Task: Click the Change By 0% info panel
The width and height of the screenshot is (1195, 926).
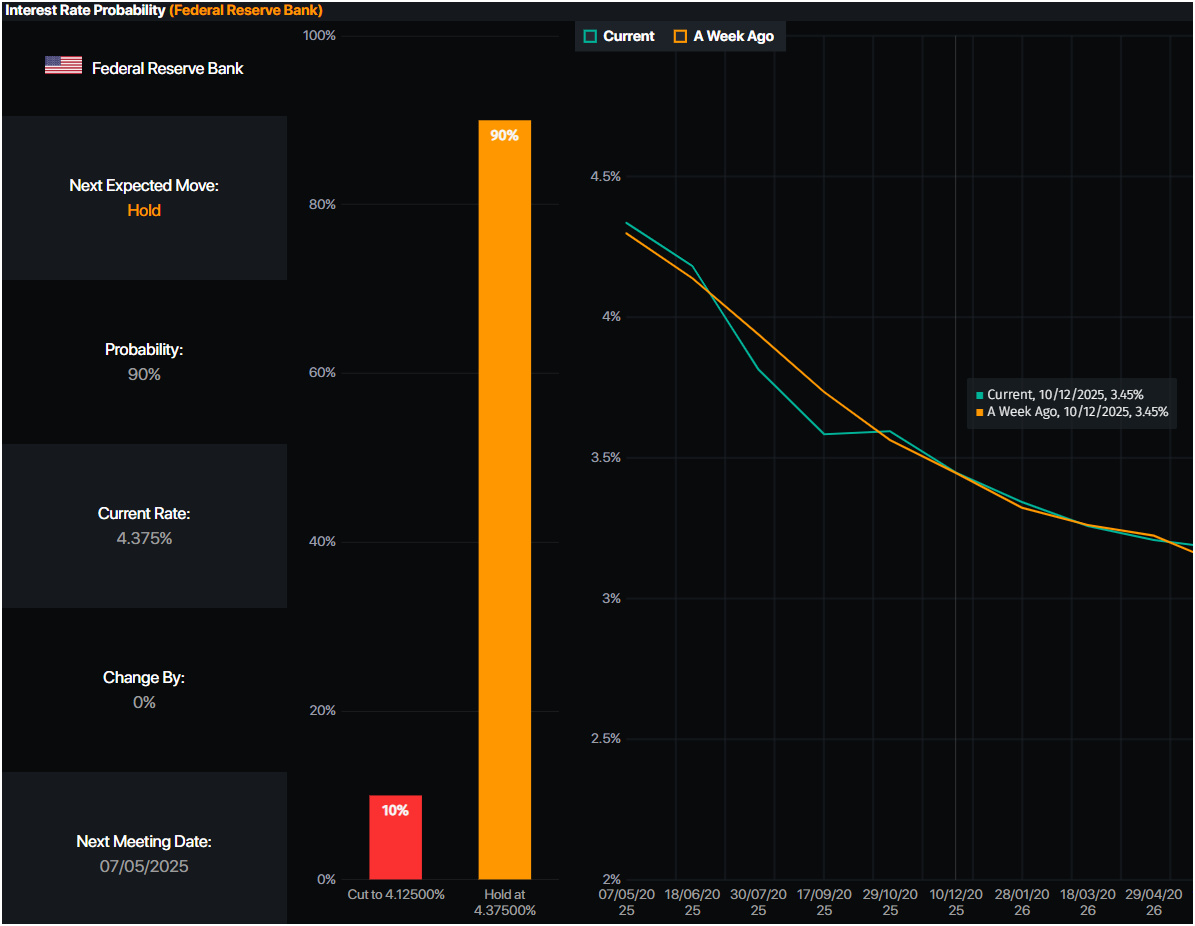Action: [144, 690]
